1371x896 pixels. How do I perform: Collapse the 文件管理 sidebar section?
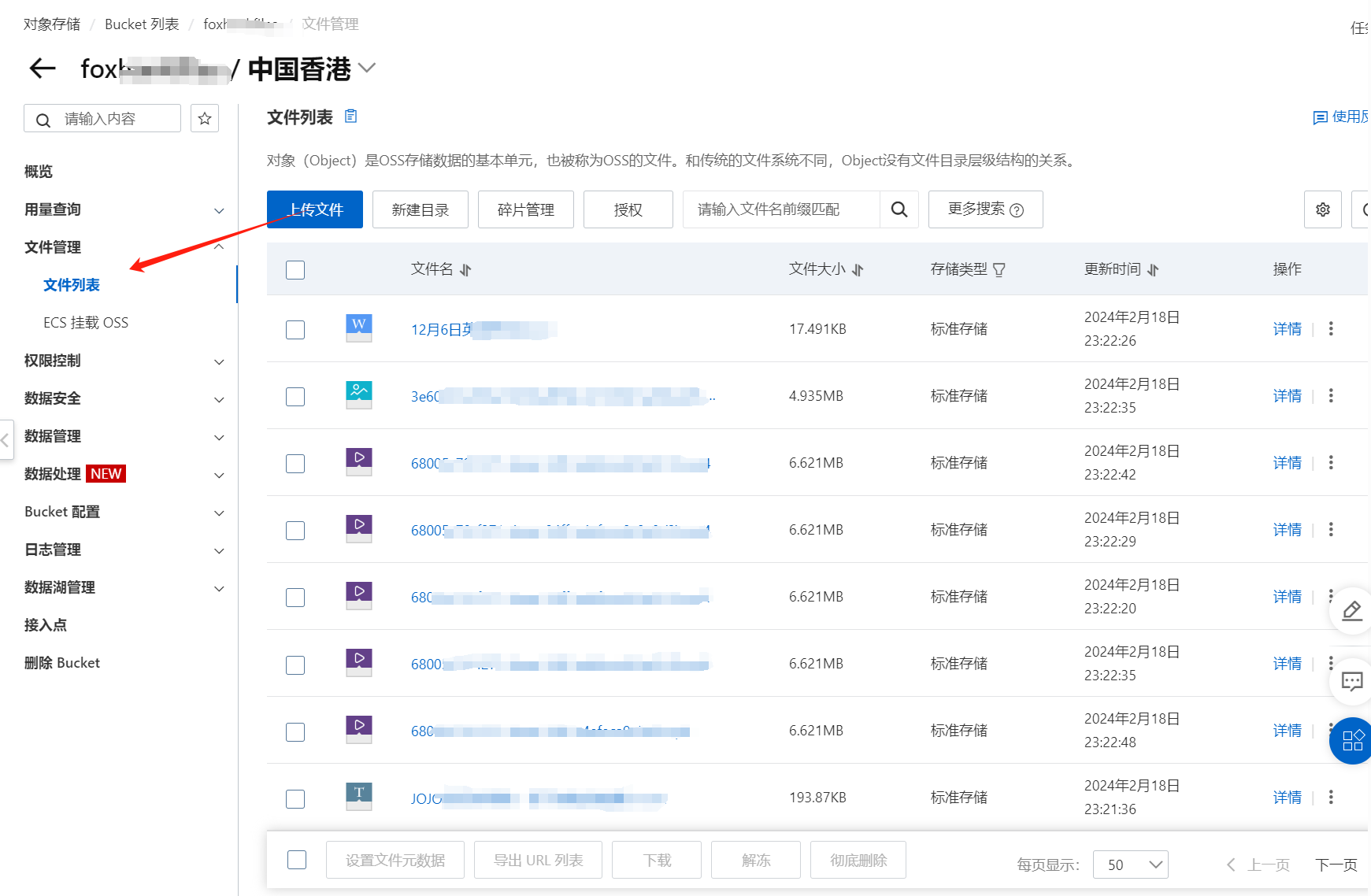coord(219,247)
